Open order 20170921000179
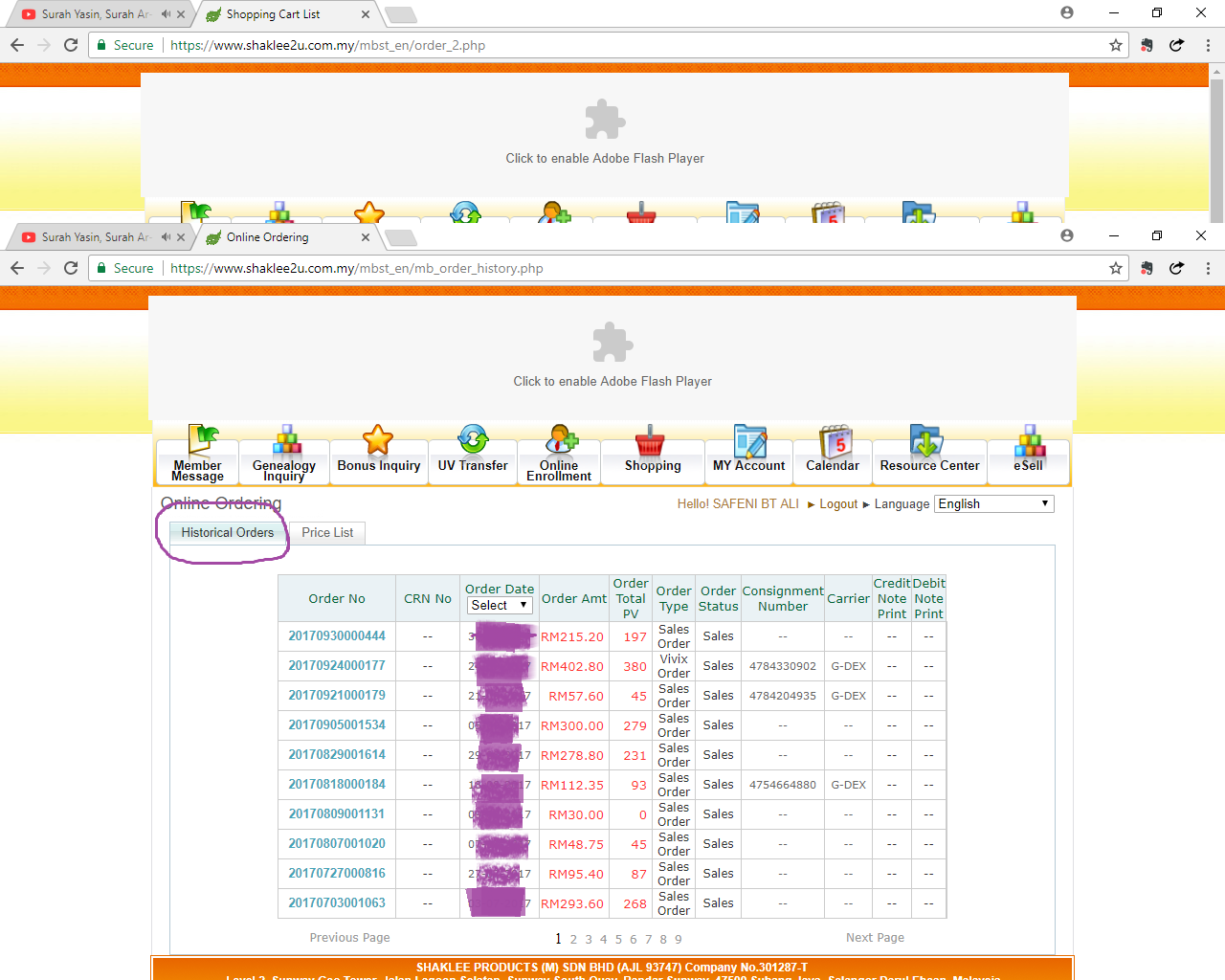 click(337, 695)
